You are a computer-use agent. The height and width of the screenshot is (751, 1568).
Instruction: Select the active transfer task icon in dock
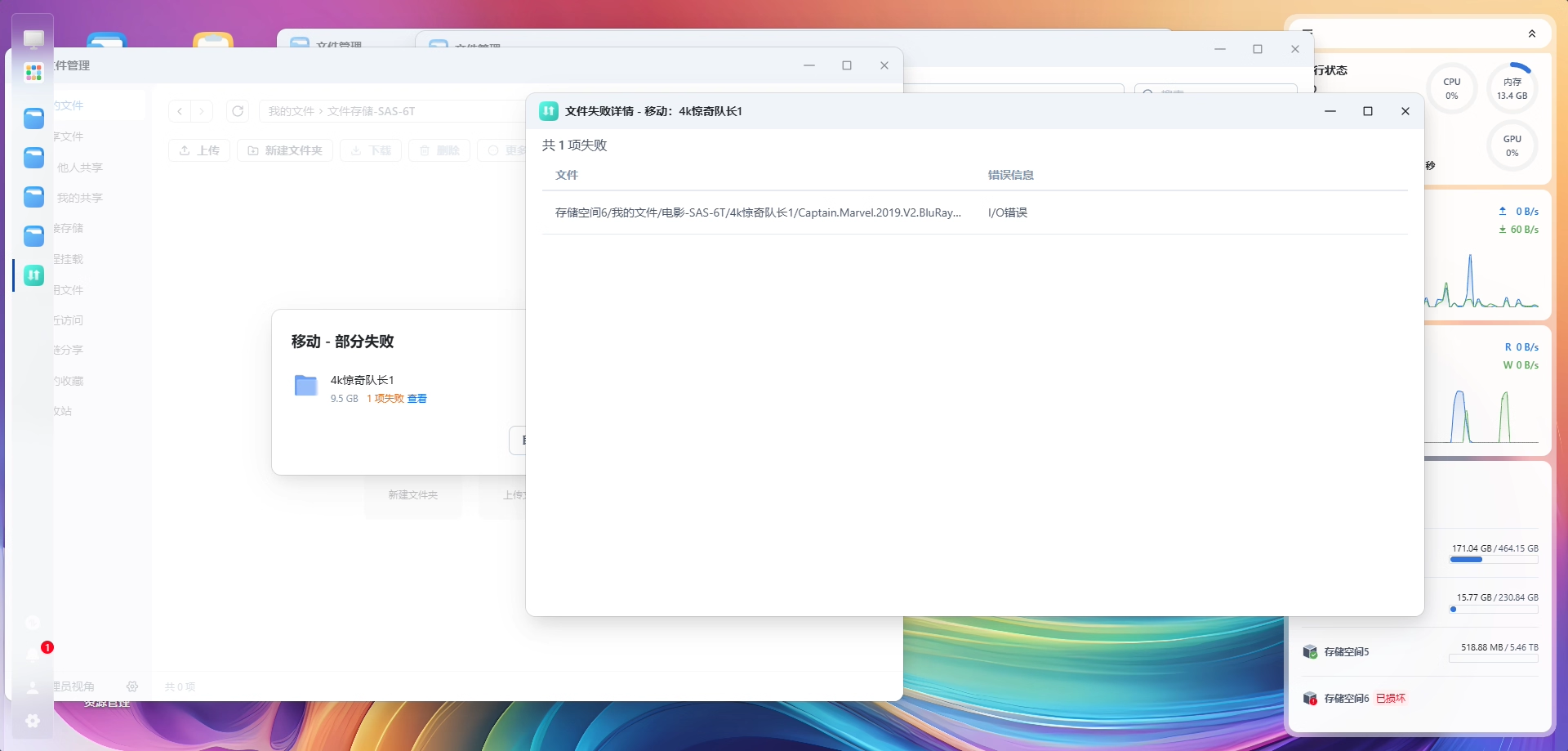[33, 275]
